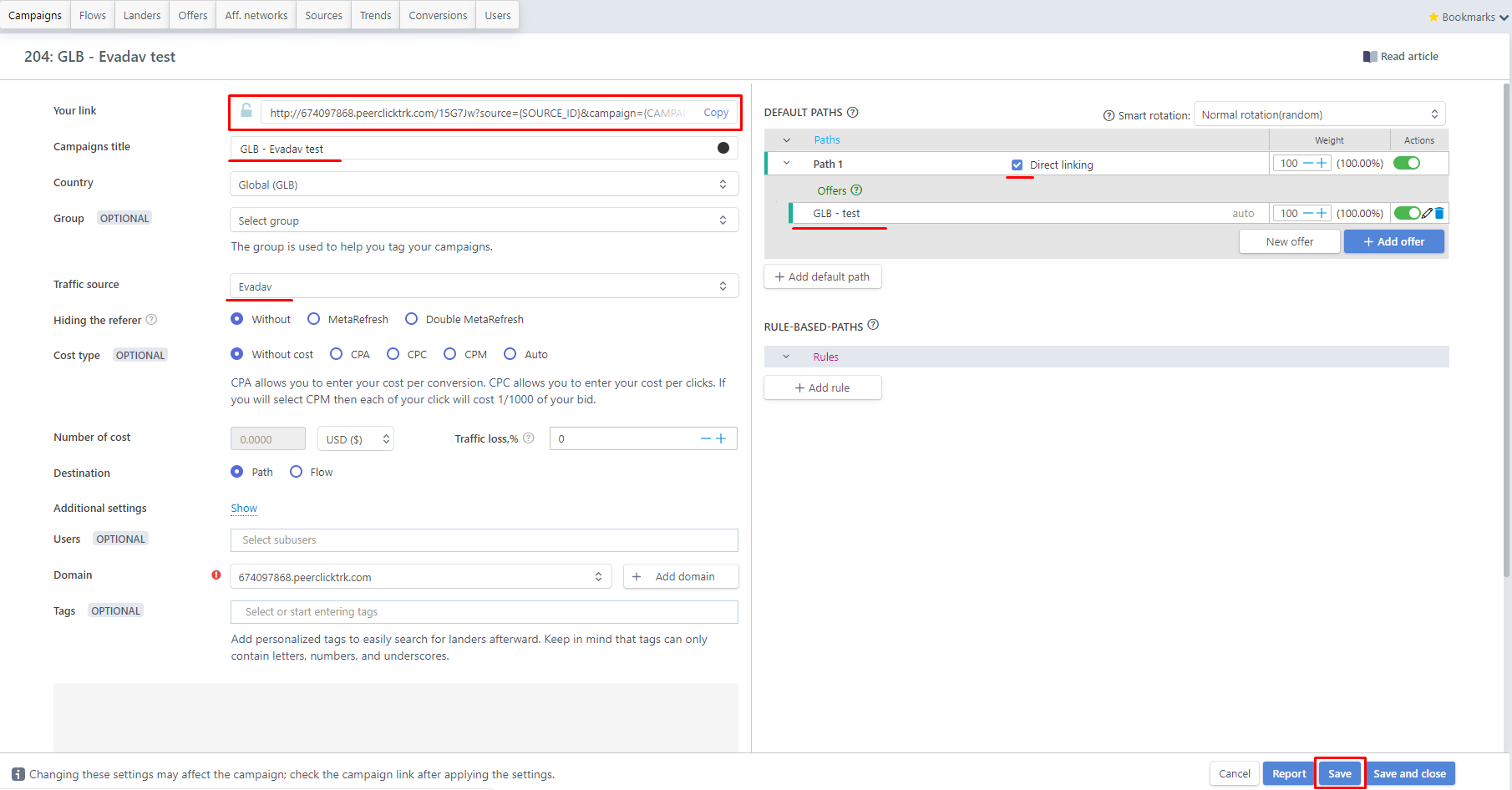Screen dimensions: 1512x790
Task: Switch to the Landers tab
Action: pos(142,15)
